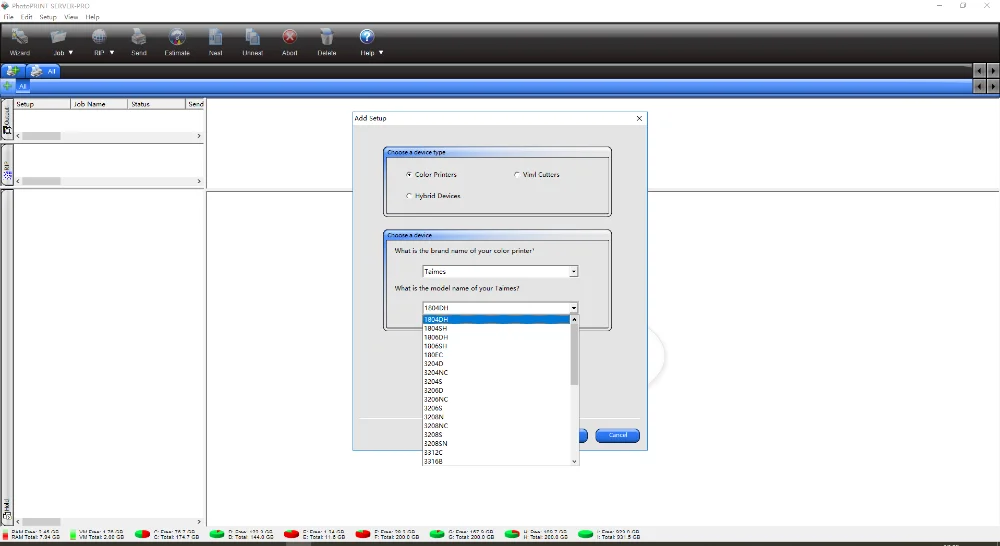Click the D: drive pie chart indicator
Viewport: 1000px width, 546px height.
[217, 534]
